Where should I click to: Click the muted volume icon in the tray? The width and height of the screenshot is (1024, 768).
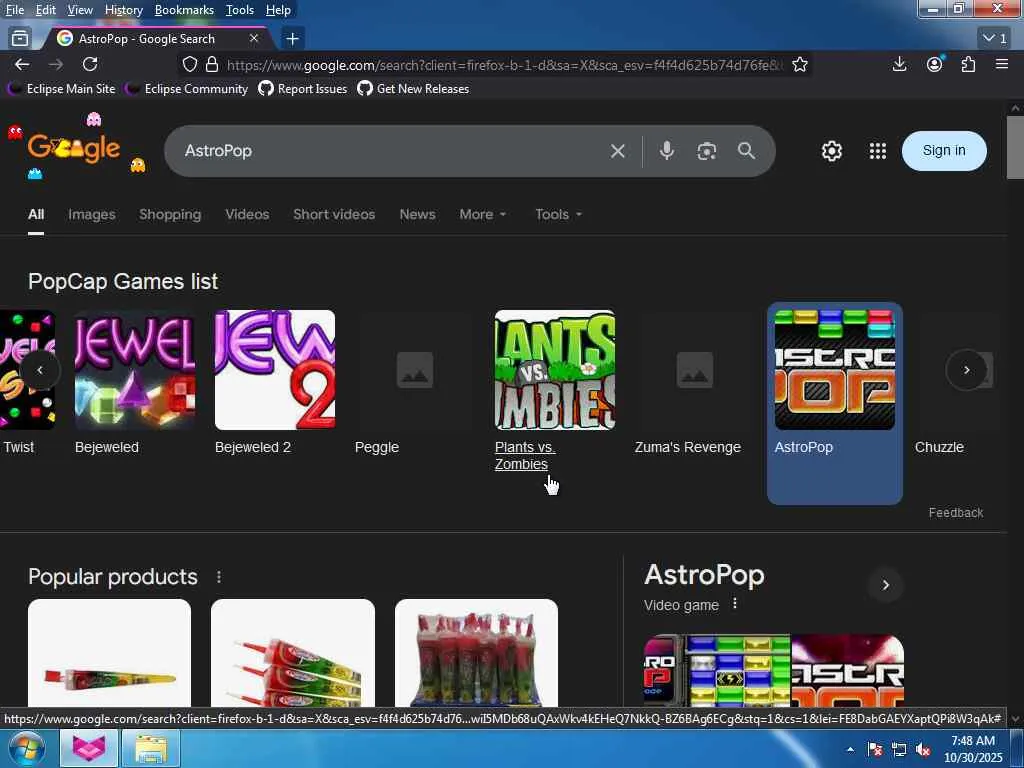click(923, 750)
